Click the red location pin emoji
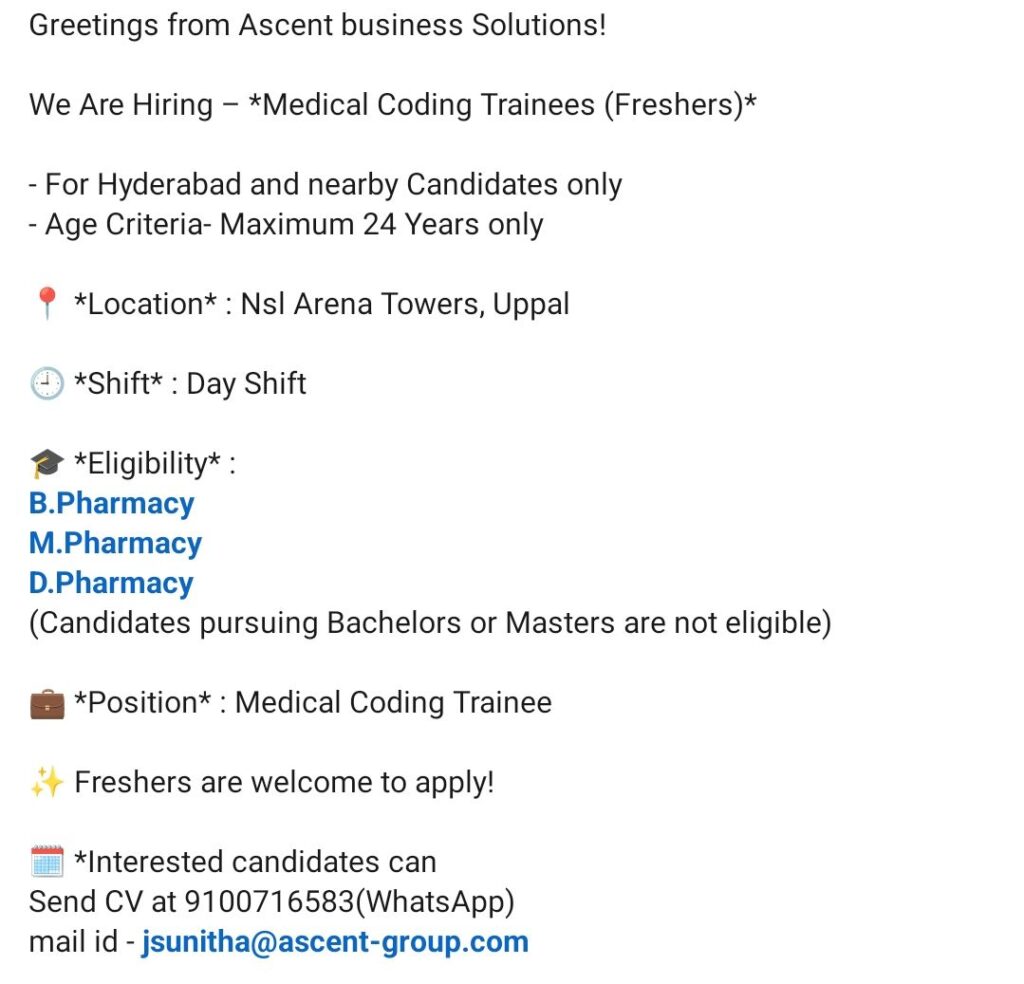The width and height of the screenshot is (1024, 984). (46, 304)
